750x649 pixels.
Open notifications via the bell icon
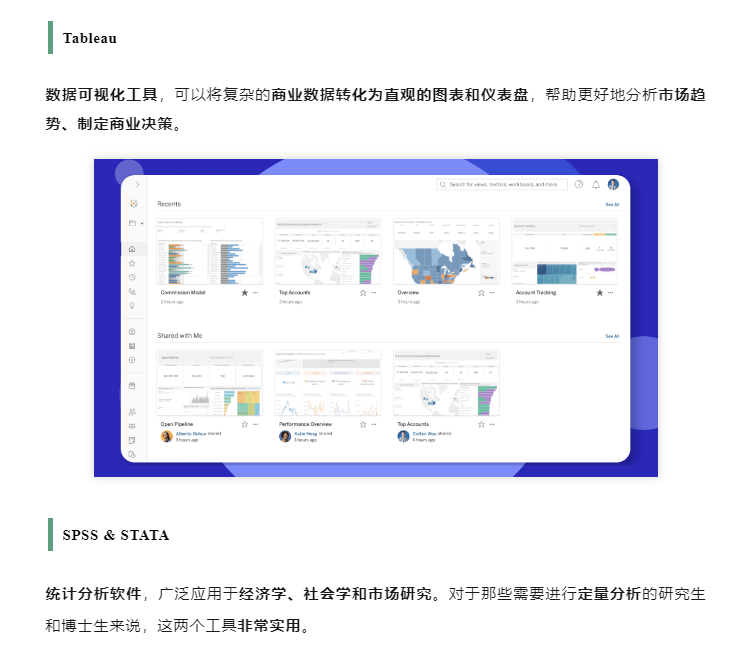(596, 184)
